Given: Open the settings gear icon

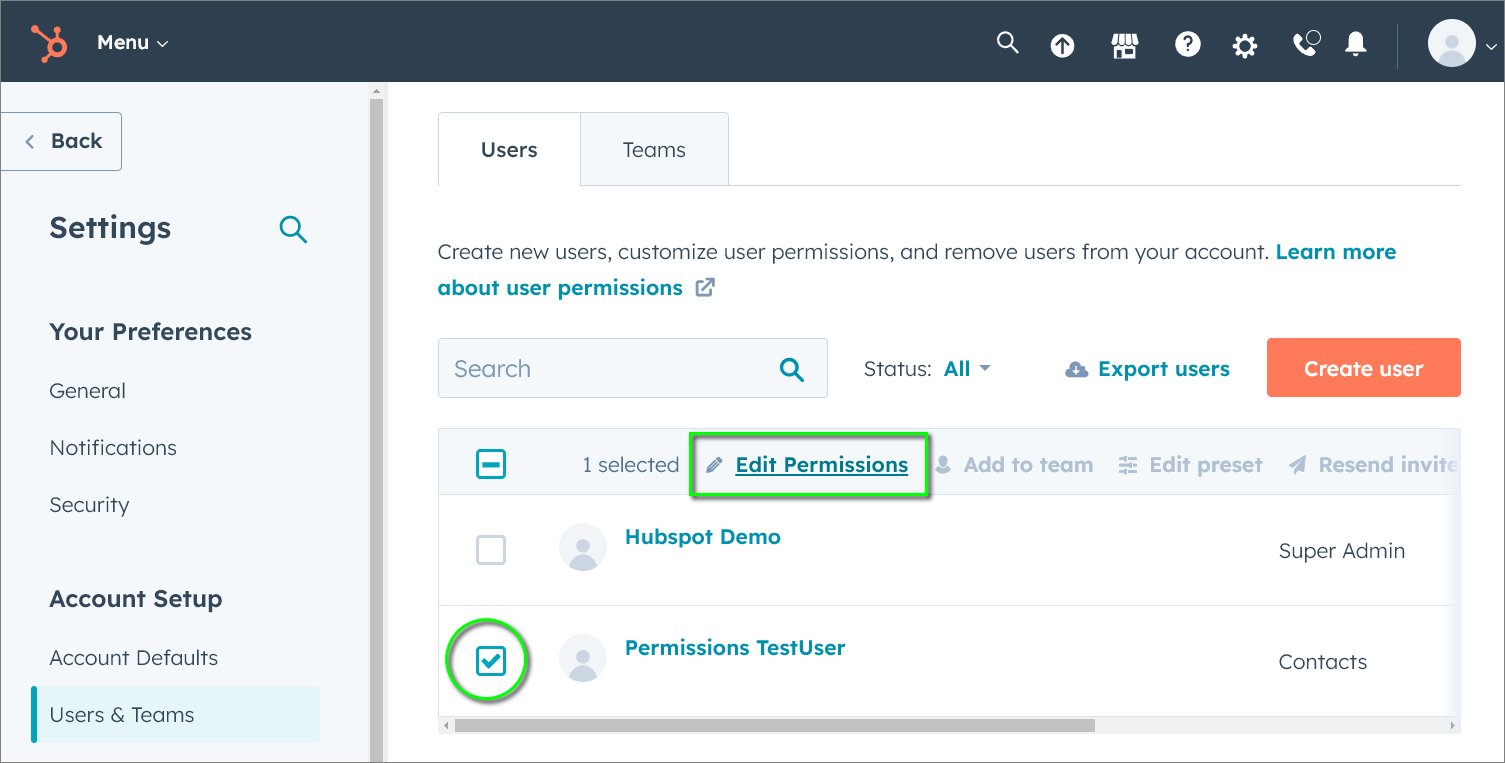Looking at the screenshot, I should (1244, 46).
